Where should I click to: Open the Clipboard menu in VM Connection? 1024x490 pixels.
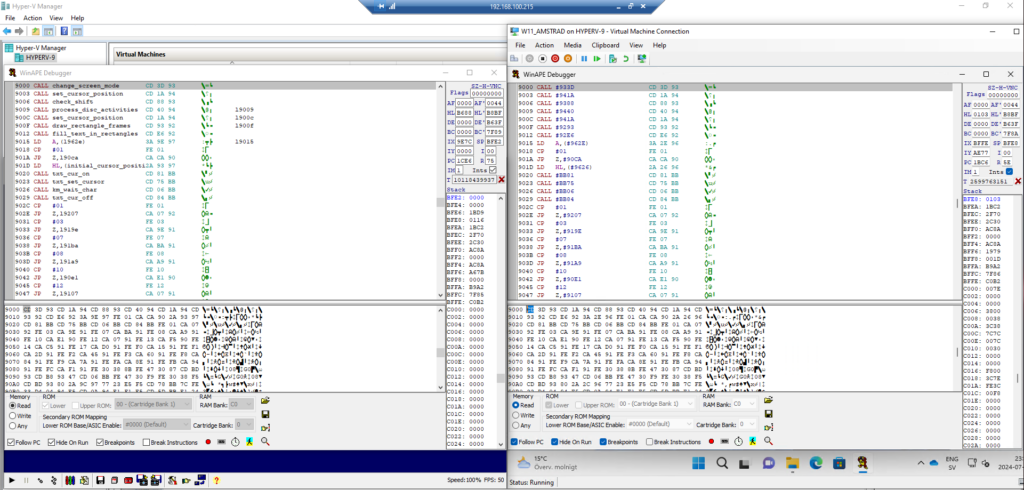point(605,45)
